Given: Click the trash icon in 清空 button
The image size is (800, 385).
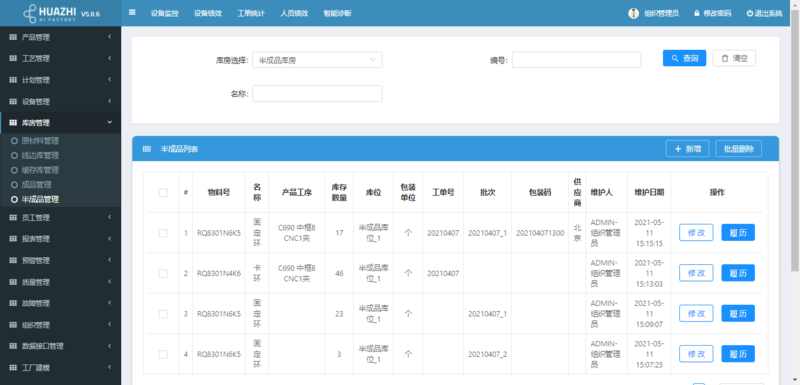Looking at the screenshot, I should coord(724,59).
